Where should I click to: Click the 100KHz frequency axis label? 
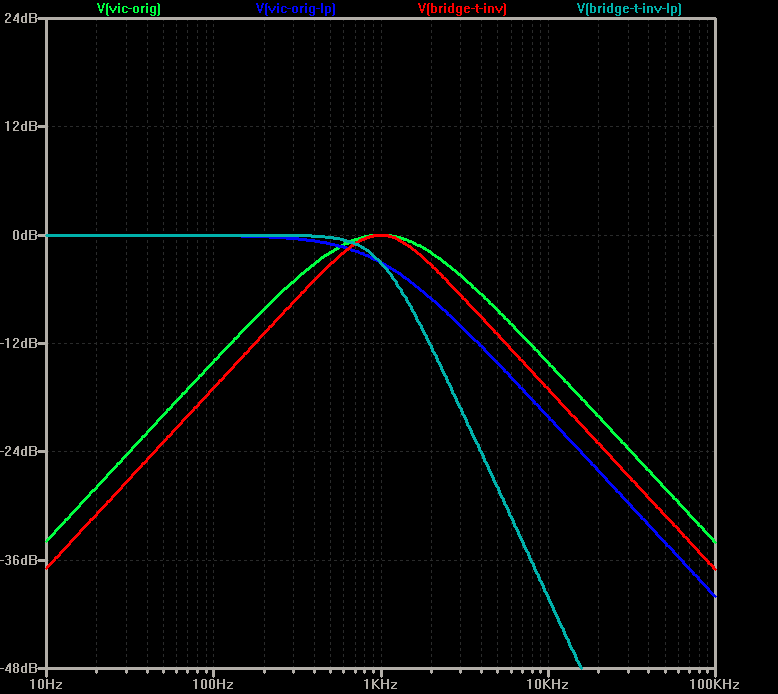(714, 685)
